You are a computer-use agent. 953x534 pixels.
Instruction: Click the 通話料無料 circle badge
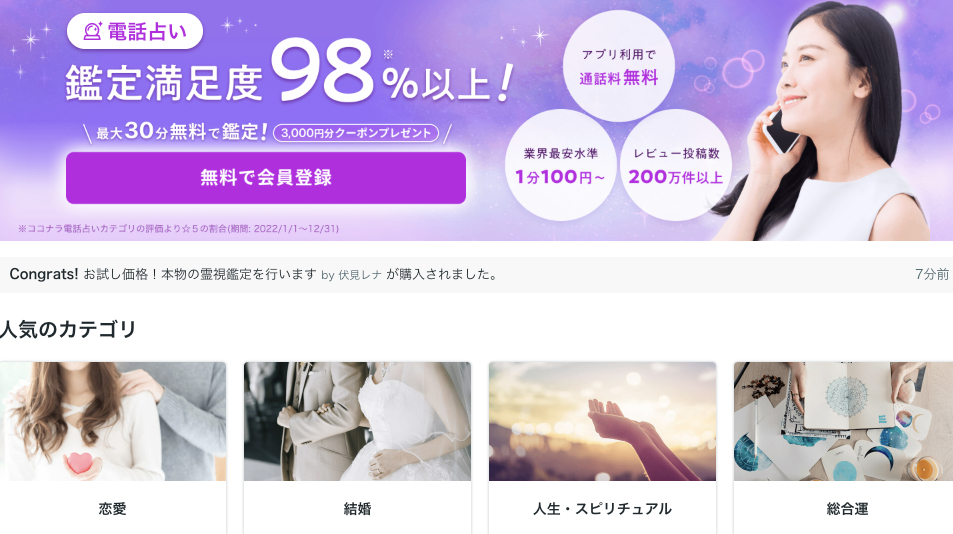(619, 66)
